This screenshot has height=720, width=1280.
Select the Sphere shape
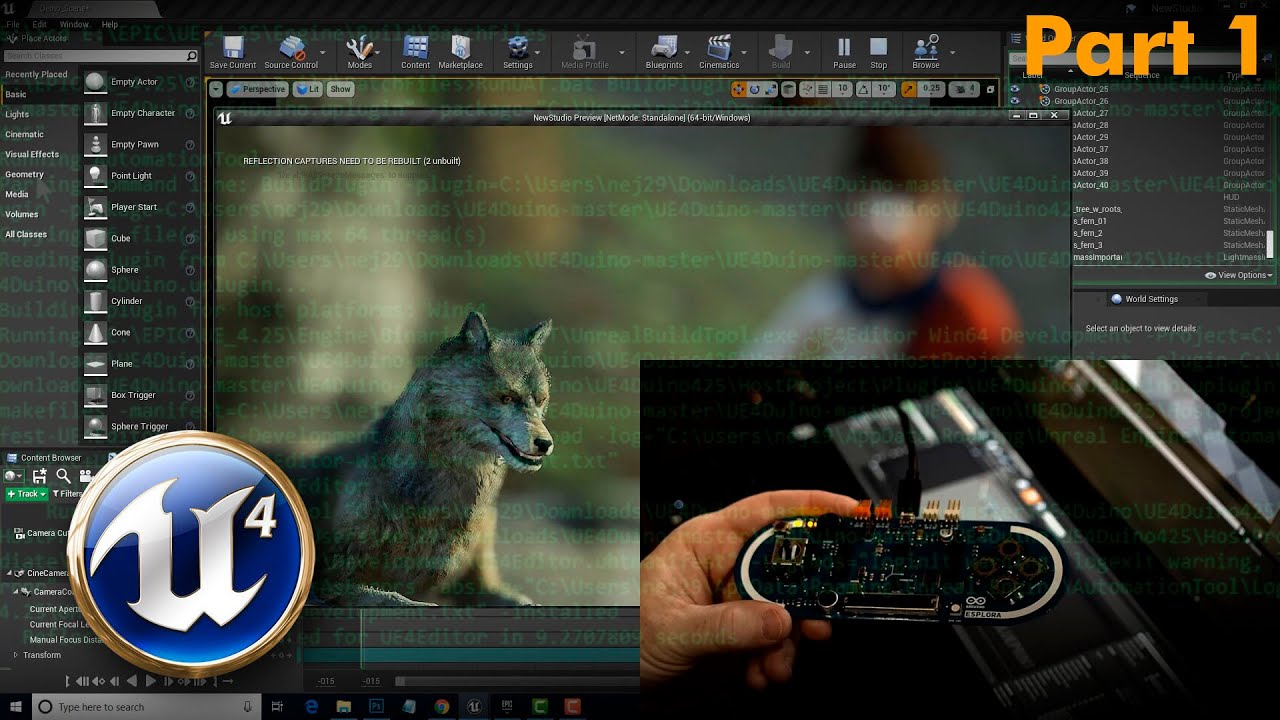(x=140, y=269)
